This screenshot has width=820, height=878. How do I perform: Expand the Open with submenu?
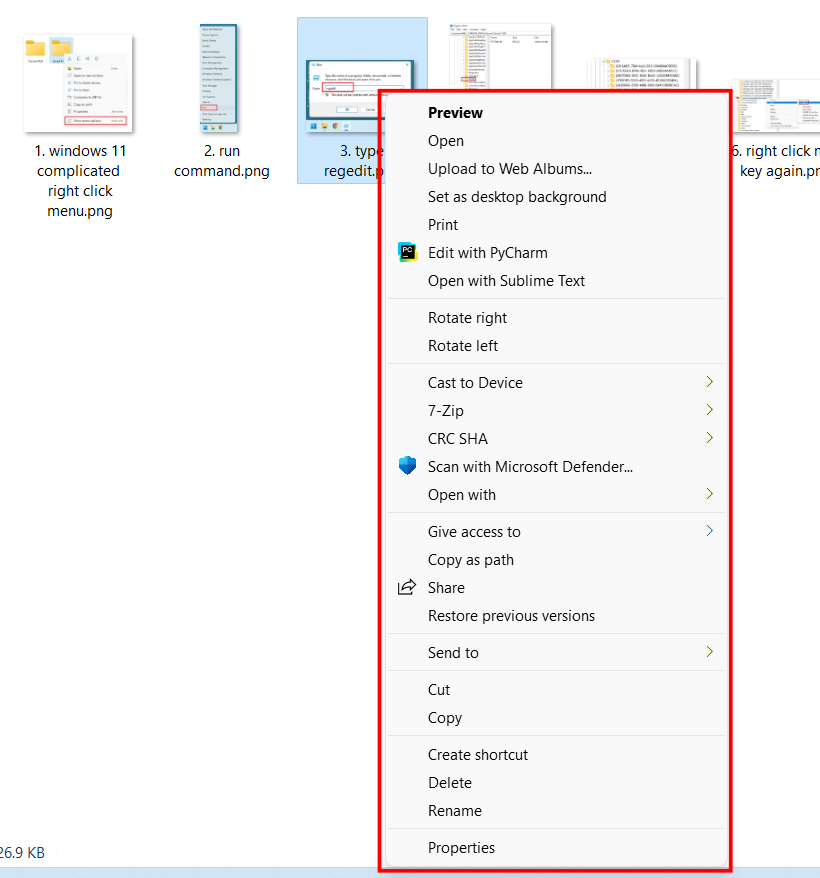tap(462, 494)
